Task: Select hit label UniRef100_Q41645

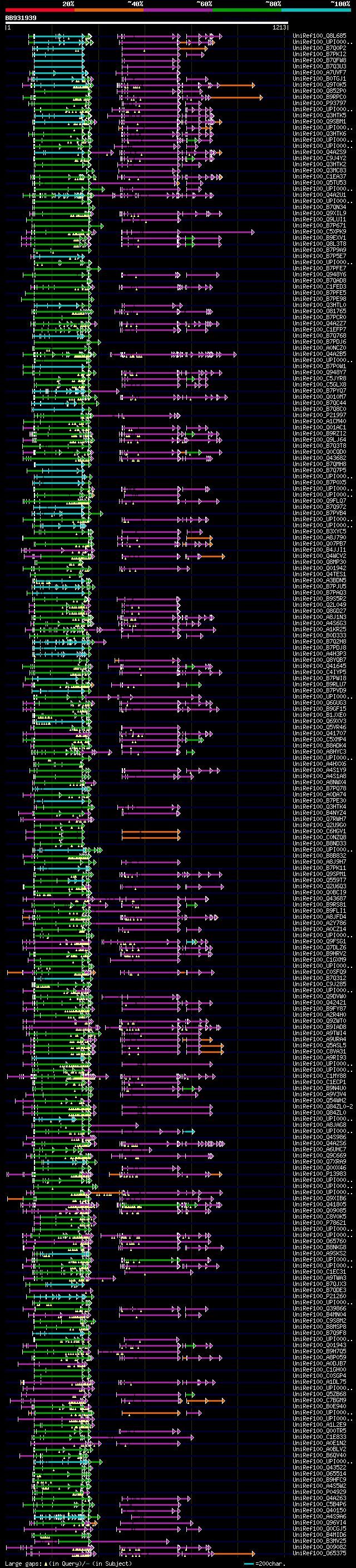Action: click(319, 666)
